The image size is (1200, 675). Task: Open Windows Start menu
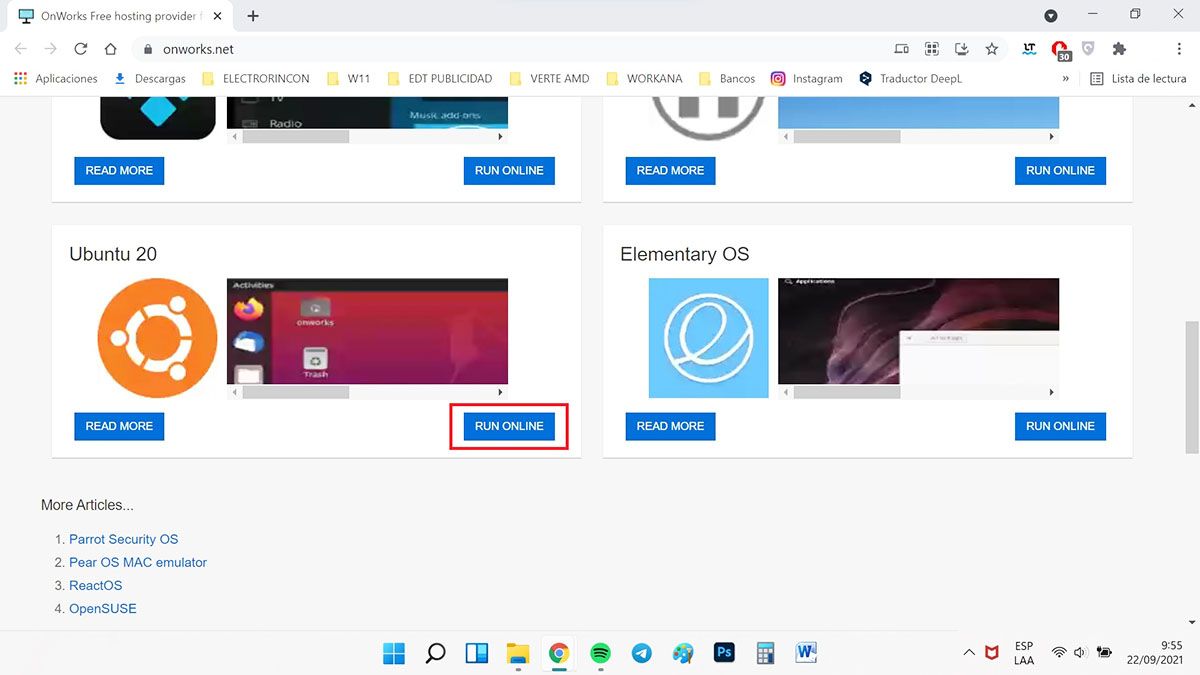pyautogui.click(x=394, y=653)
